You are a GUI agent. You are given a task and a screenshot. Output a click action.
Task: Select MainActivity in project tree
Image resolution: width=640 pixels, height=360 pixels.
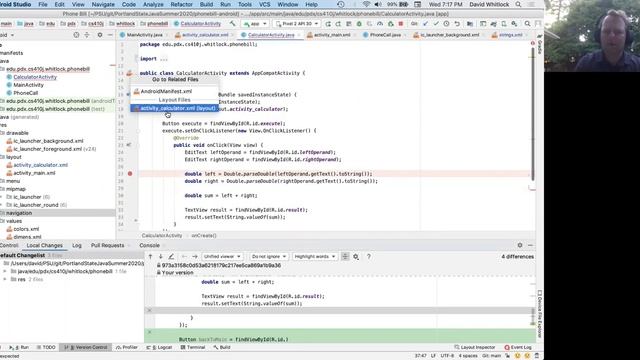tap(29, 85)
